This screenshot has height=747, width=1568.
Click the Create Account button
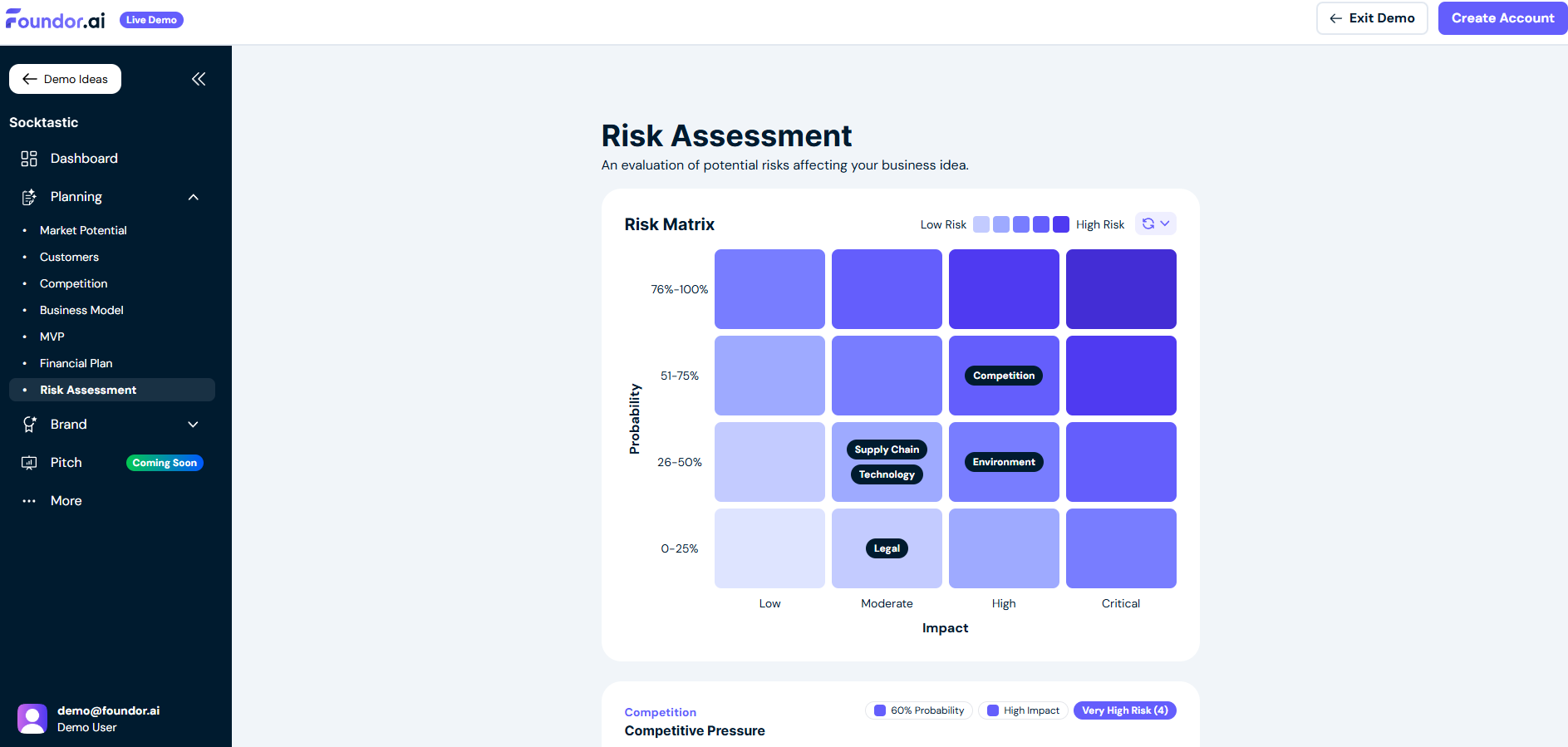1502,18
